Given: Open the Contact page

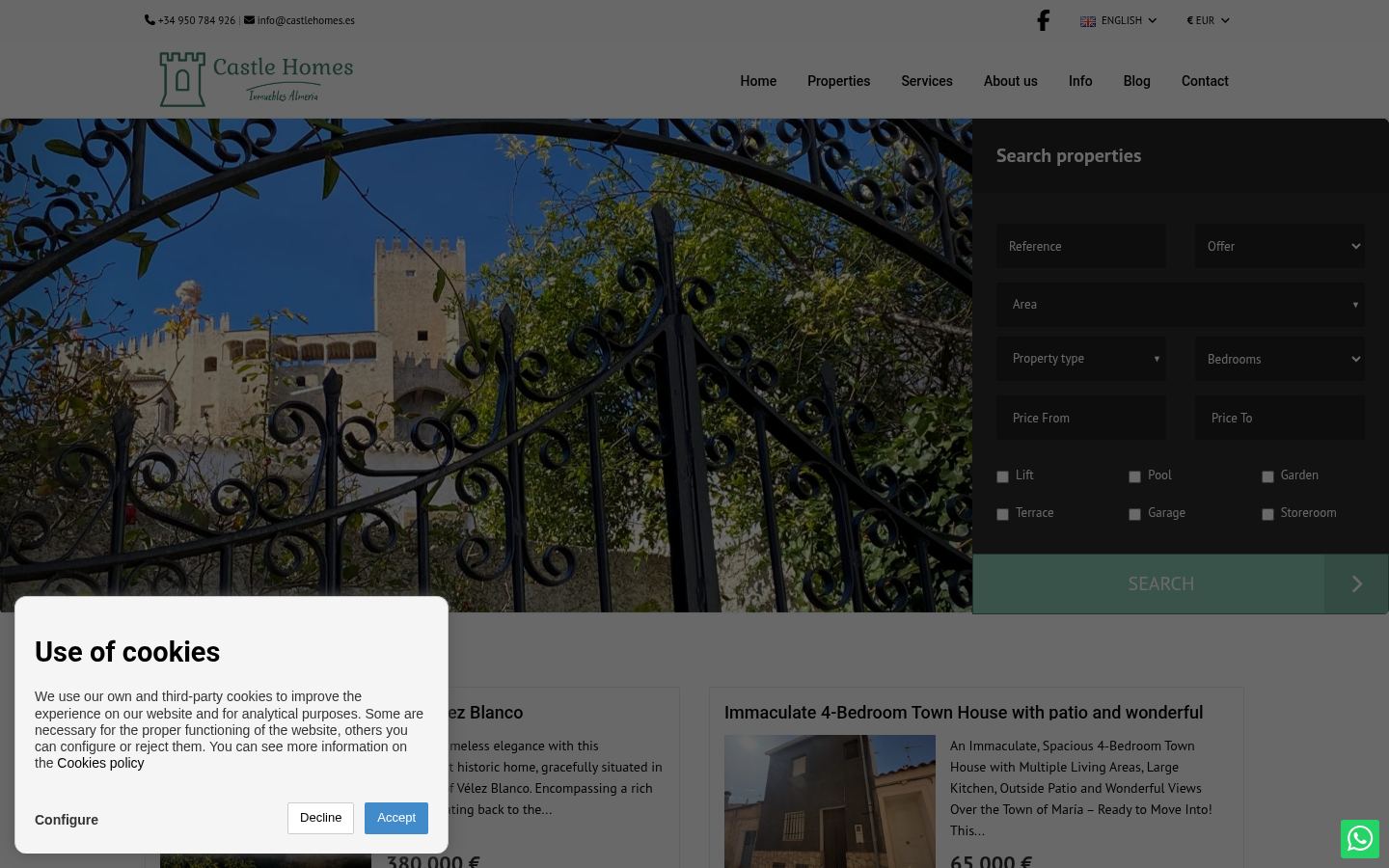Looking at the screenshot, I should (1205, 81).
